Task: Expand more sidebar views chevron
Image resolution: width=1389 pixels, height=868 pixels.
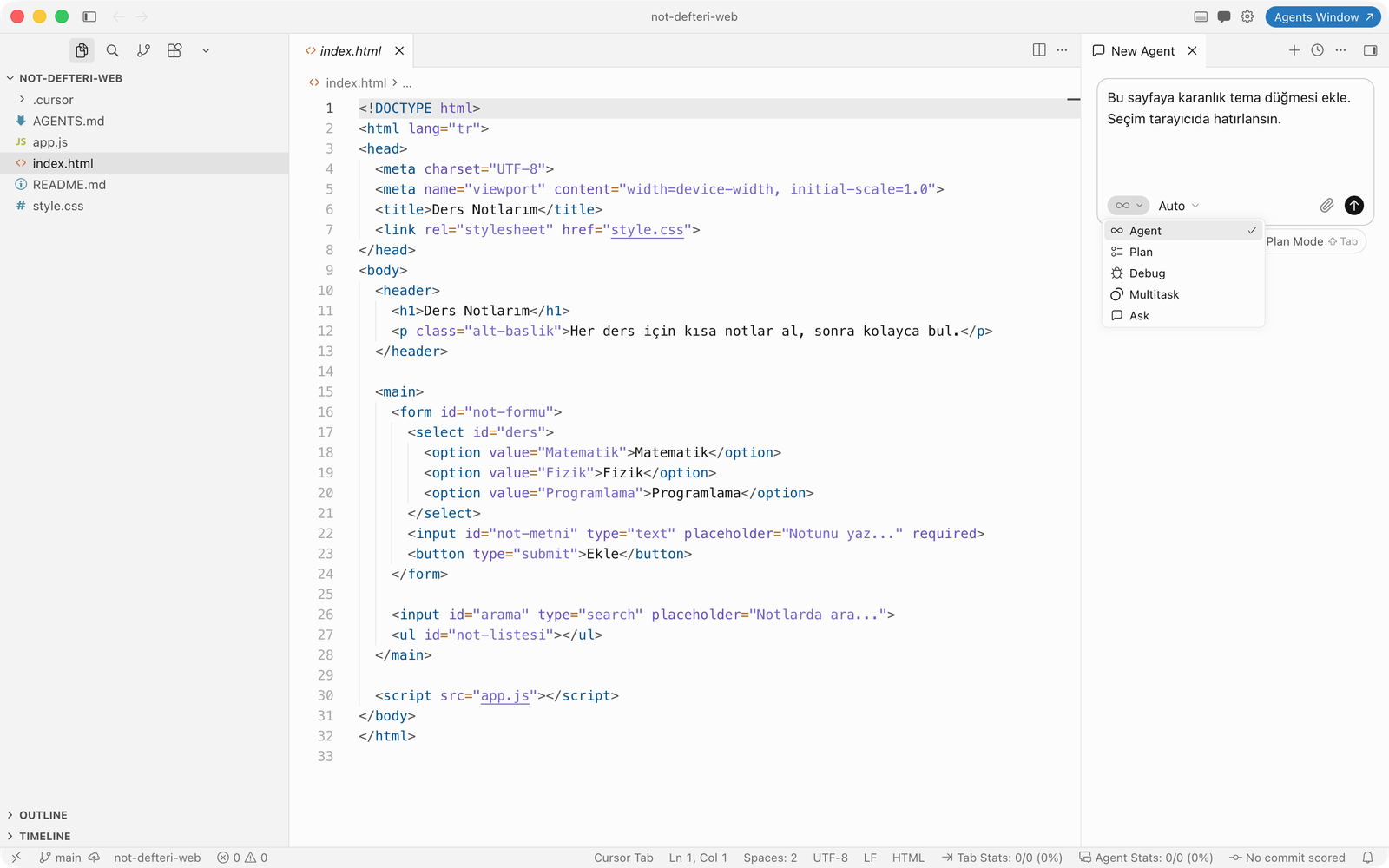Action: [x=206, y=50]
